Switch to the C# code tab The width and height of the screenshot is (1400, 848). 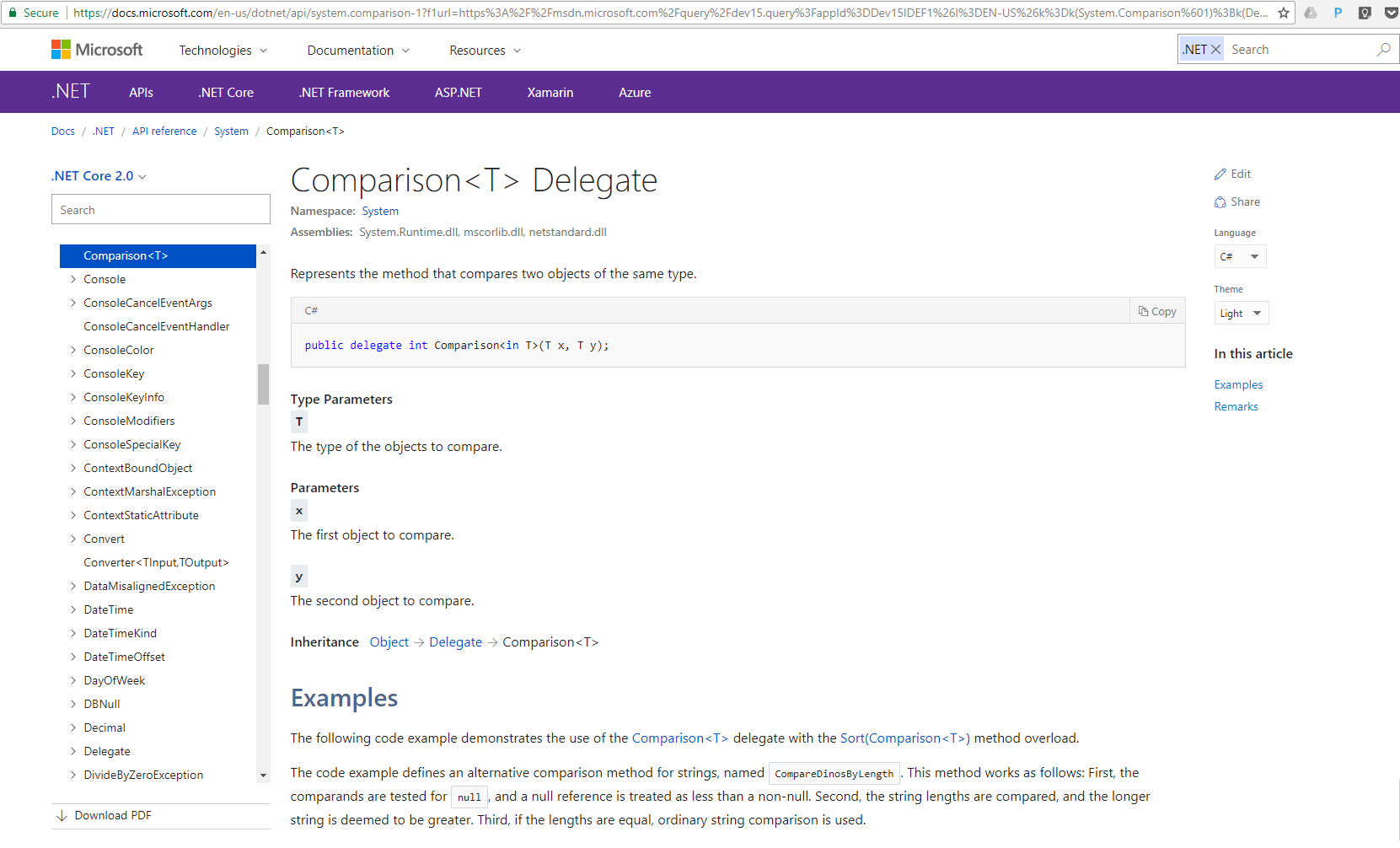tap(311, 310)
